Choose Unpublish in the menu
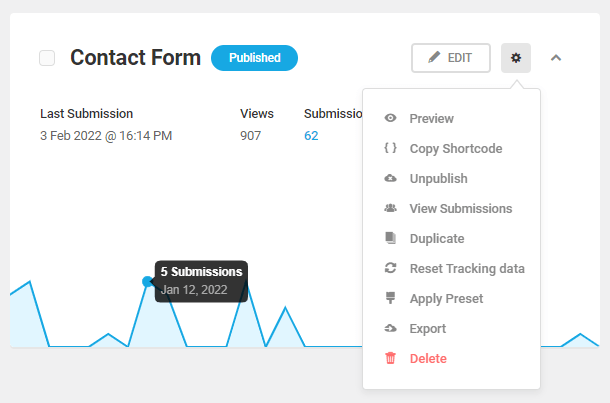The width and height of the screenshot is (610, 403). [438, 179]
